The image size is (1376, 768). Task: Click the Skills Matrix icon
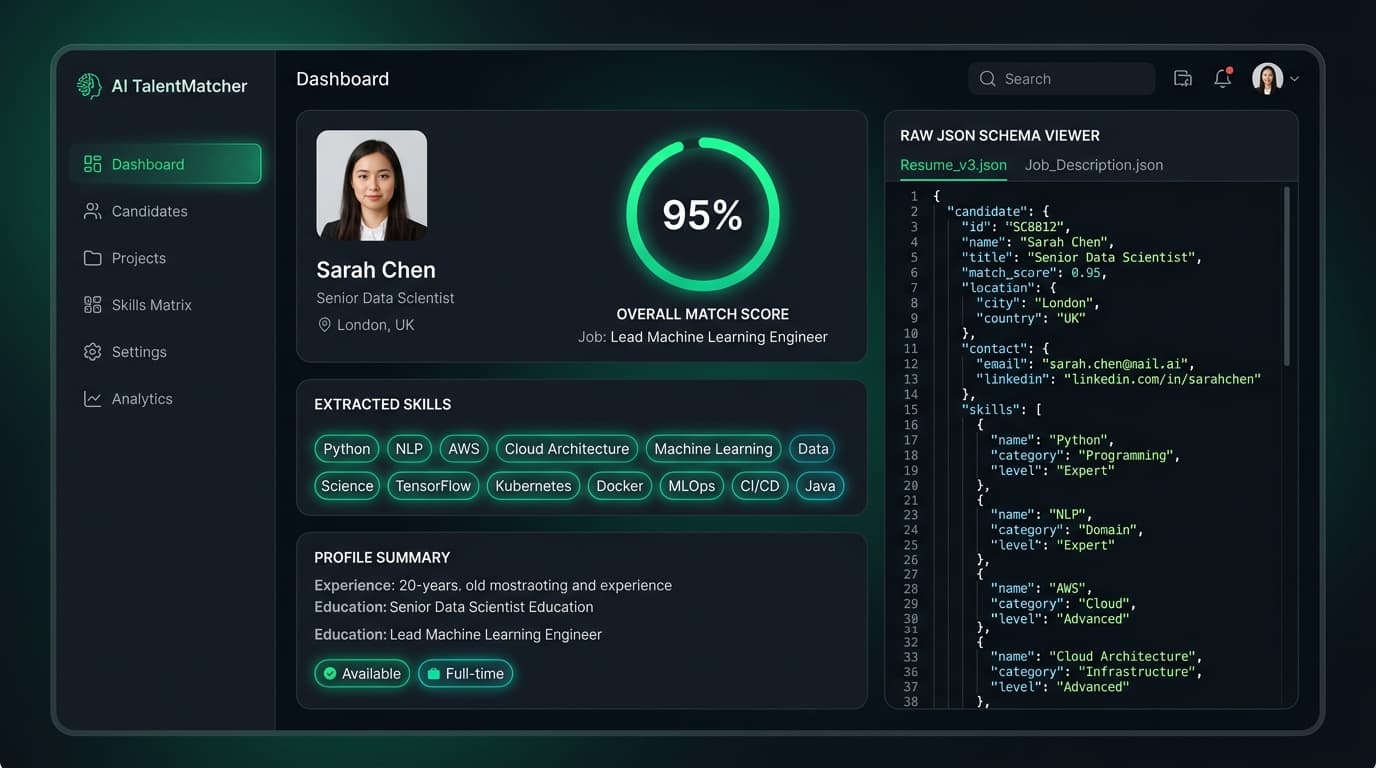[x=93, y=305]
